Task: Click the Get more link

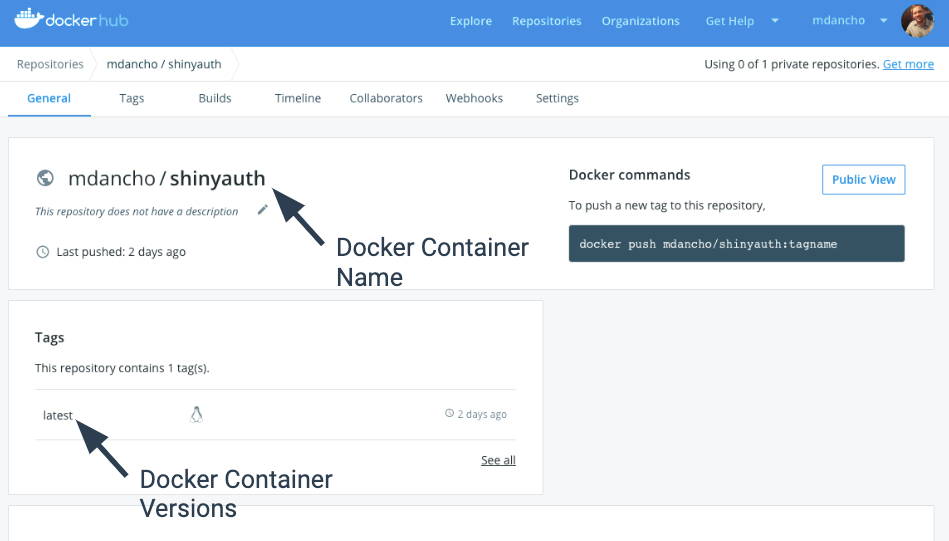Action: pyautogui.click(x=908, y=64)
